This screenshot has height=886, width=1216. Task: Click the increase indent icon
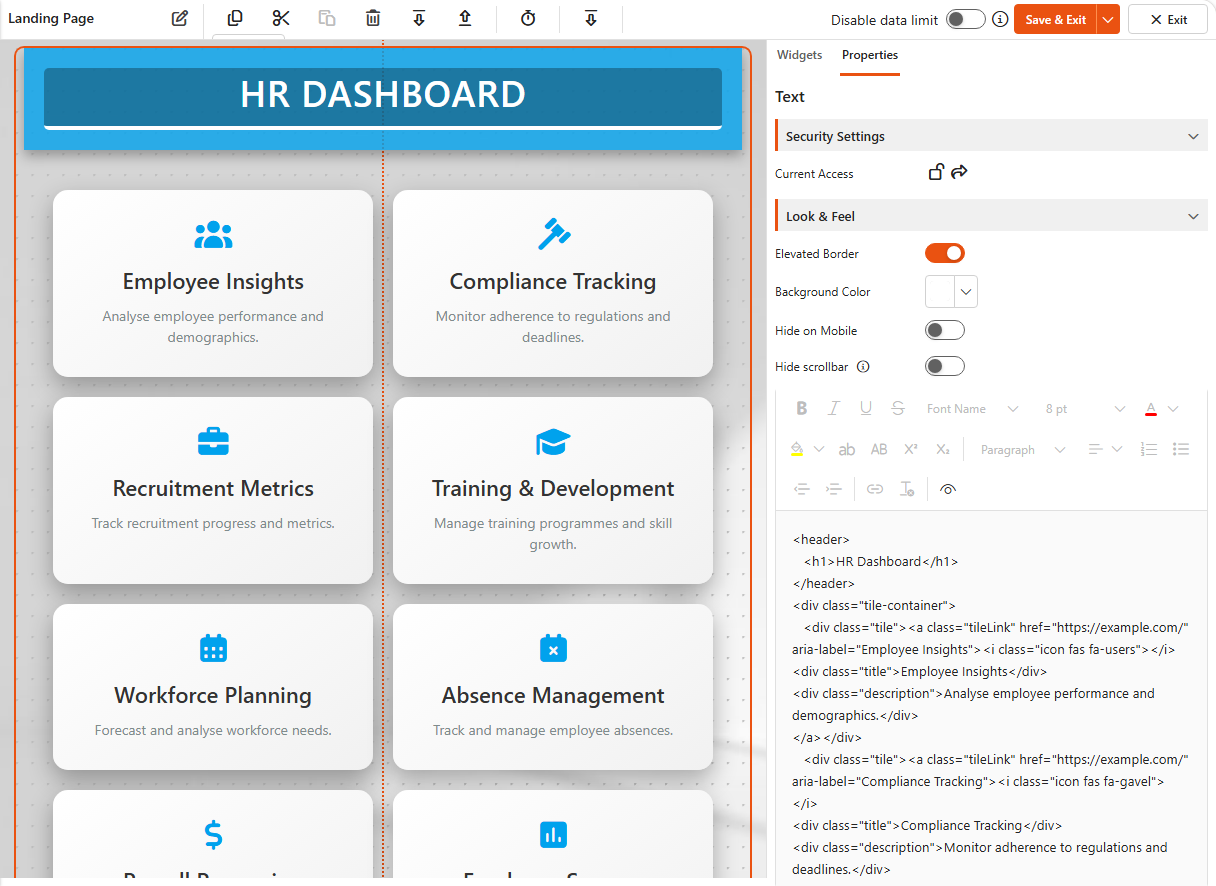(834, 489)
